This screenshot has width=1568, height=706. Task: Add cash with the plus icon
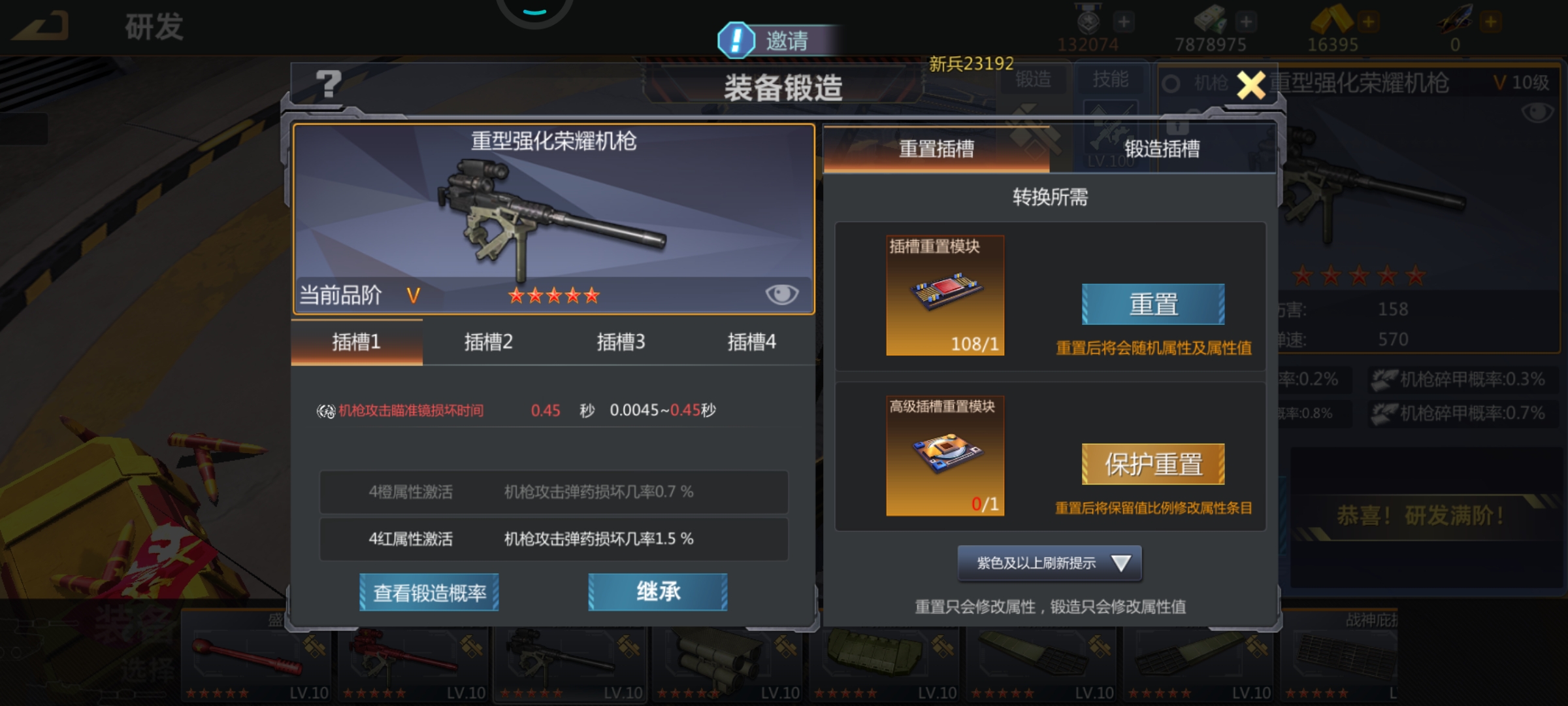click(x=1246, y=22)
